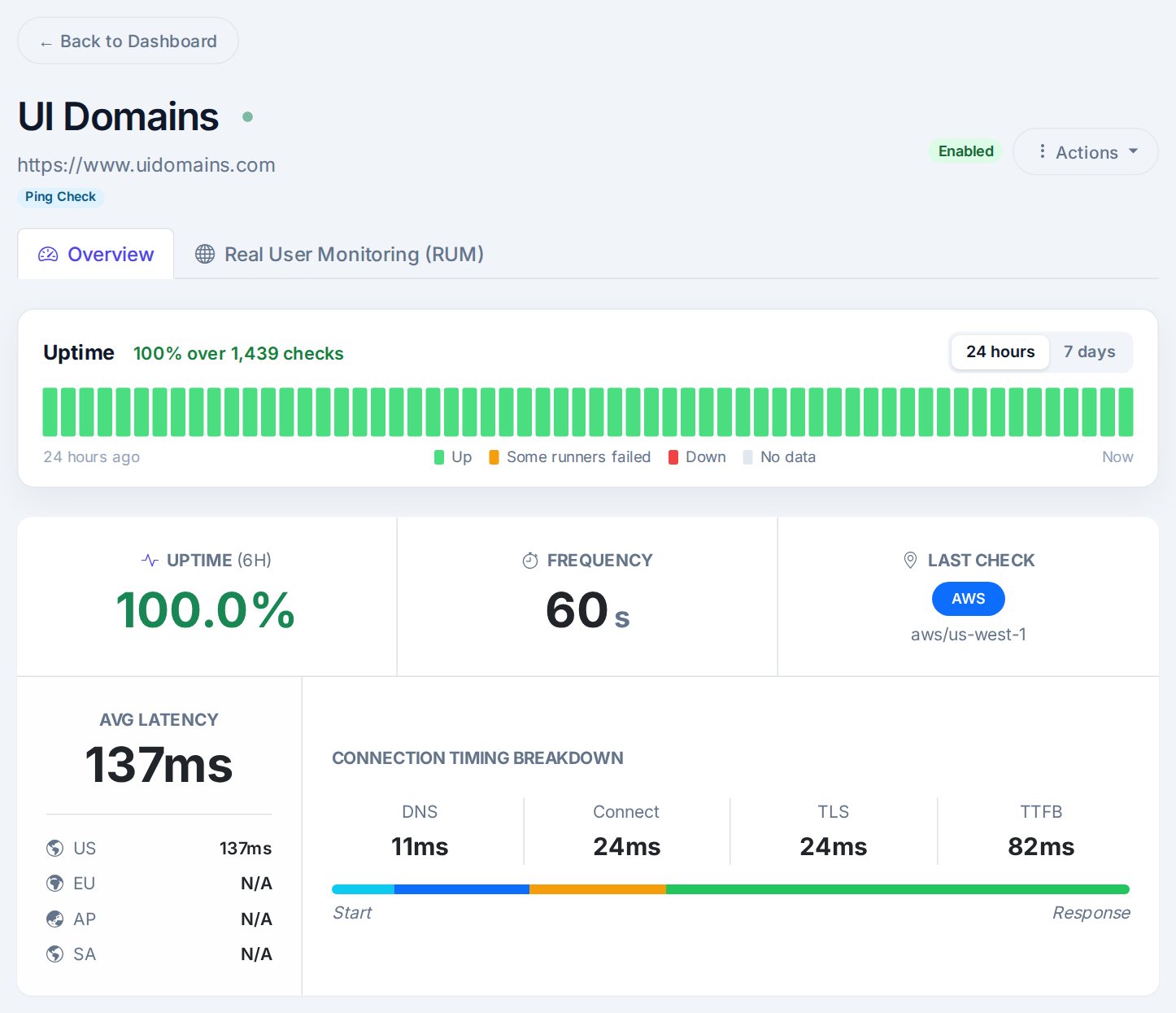Screen dimensions: 1176x1013
Task: Click the Actions dropdown caret
Action: click(1133, 151)
